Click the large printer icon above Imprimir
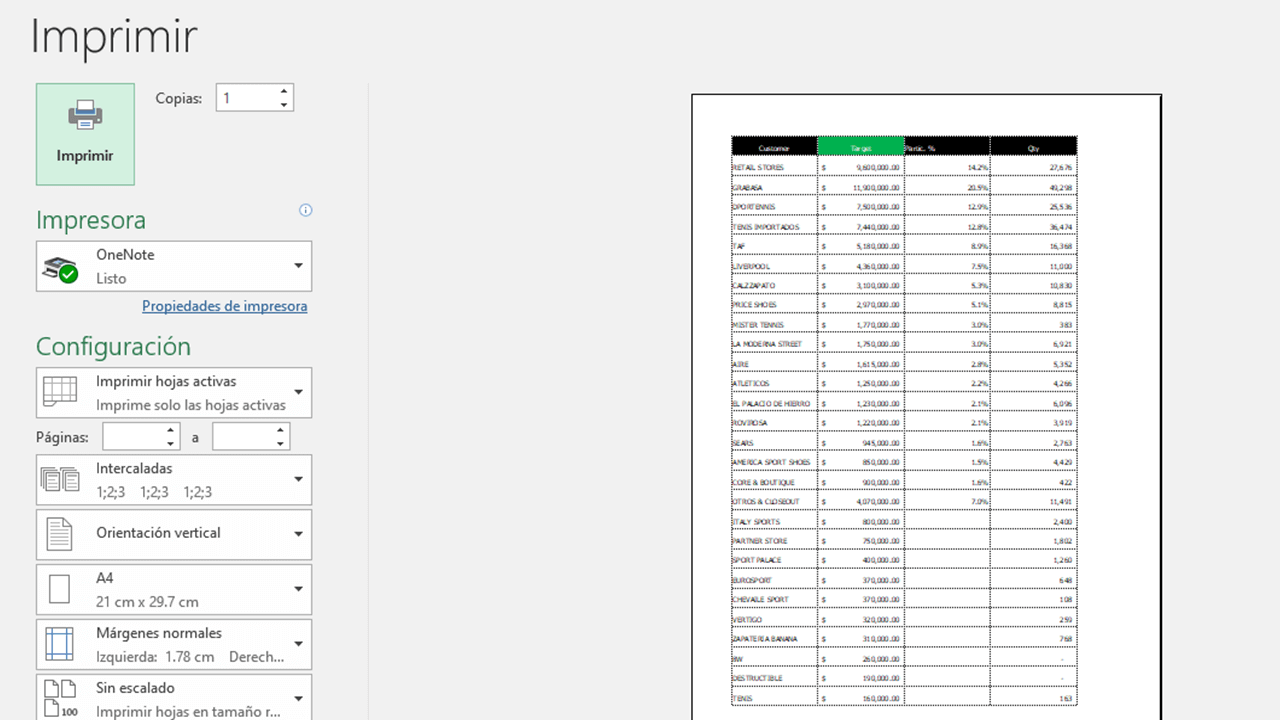 (85, 115)
